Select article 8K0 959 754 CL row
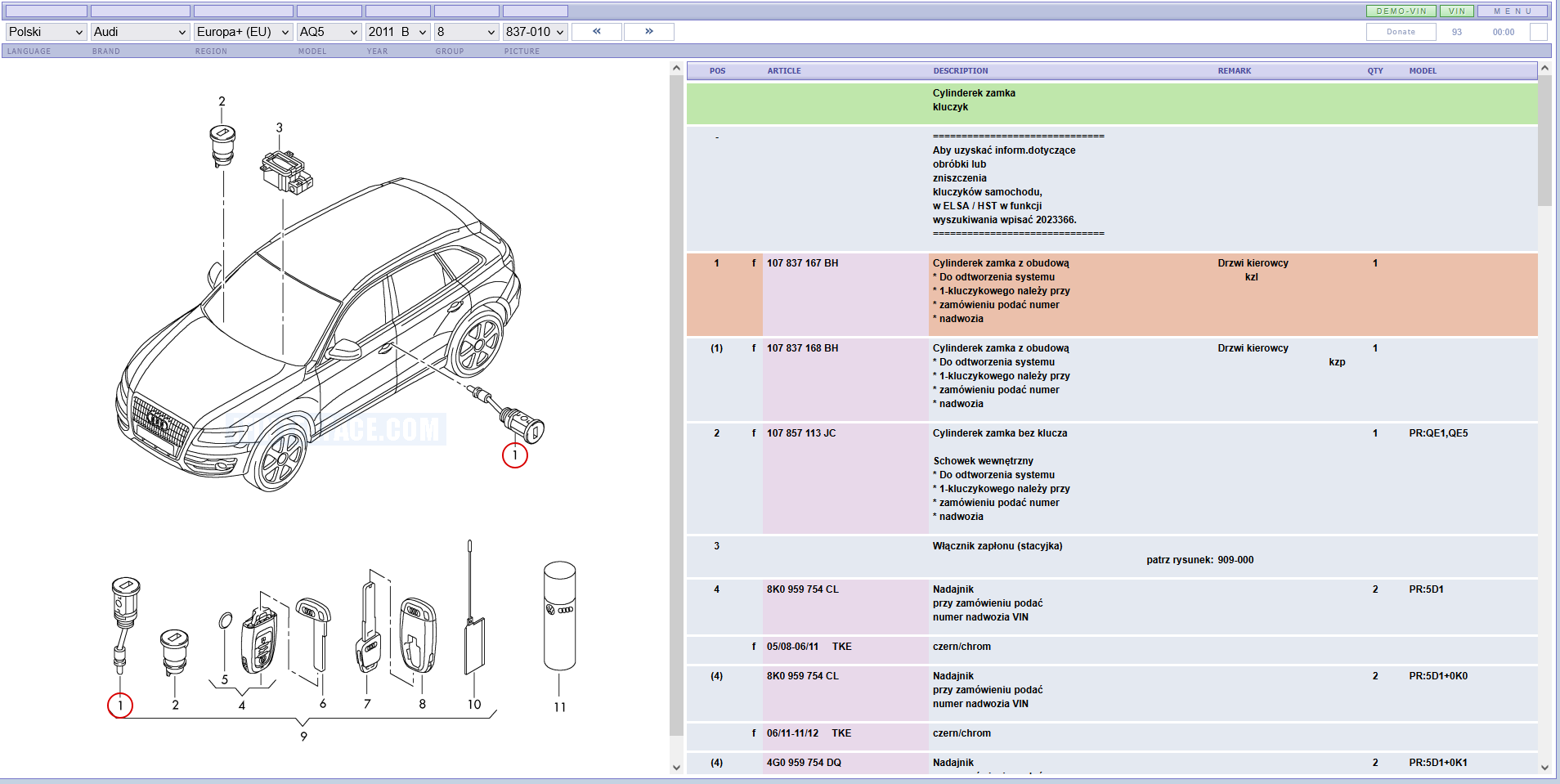 [802, 589]
